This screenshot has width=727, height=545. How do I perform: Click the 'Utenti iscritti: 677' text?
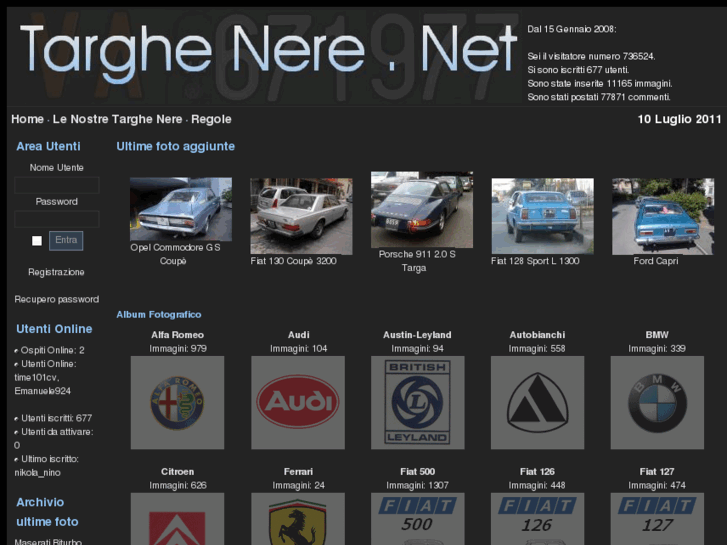tap(57, 418)
